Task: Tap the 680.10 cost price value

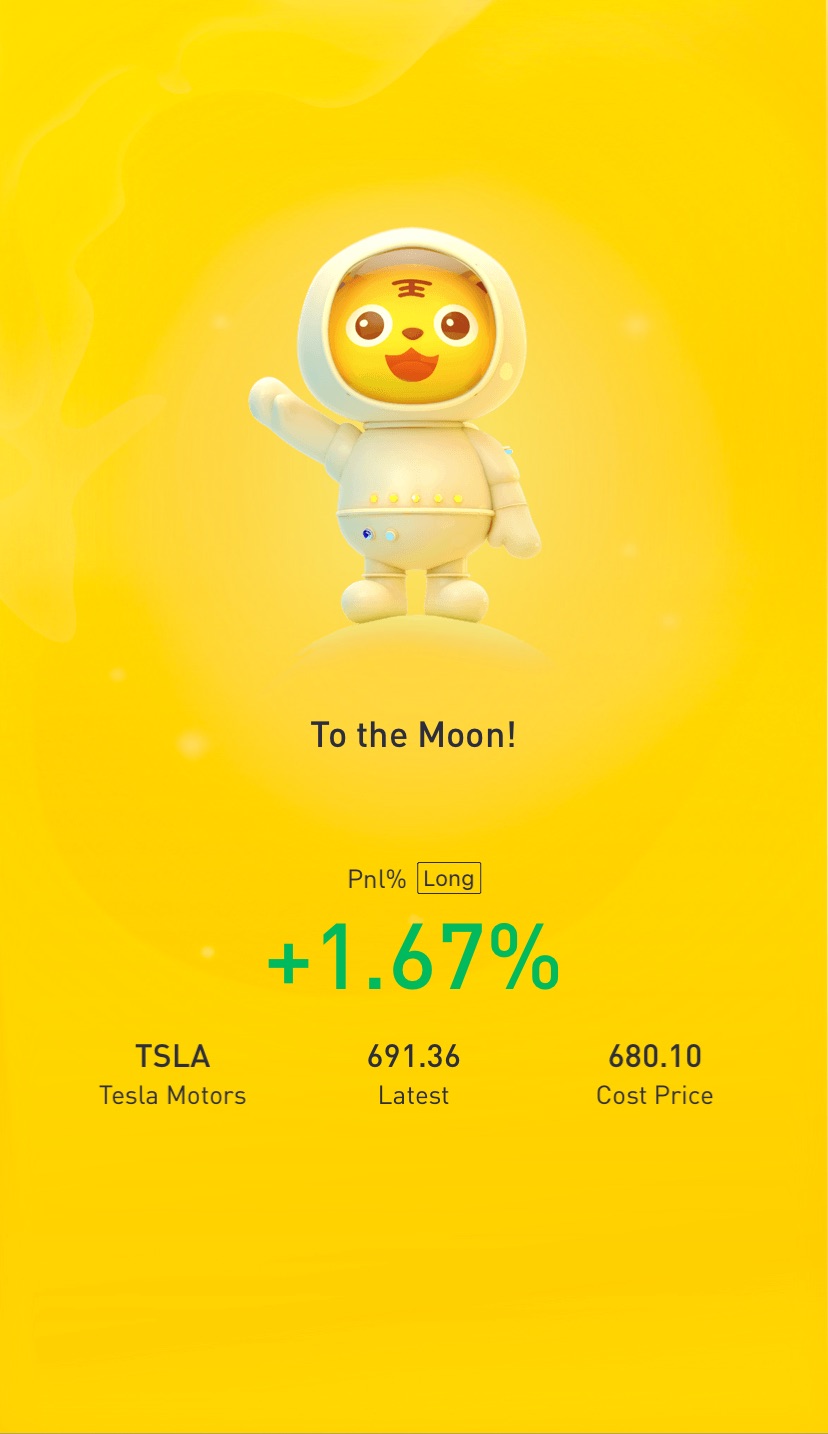Action: [655, 1056]
